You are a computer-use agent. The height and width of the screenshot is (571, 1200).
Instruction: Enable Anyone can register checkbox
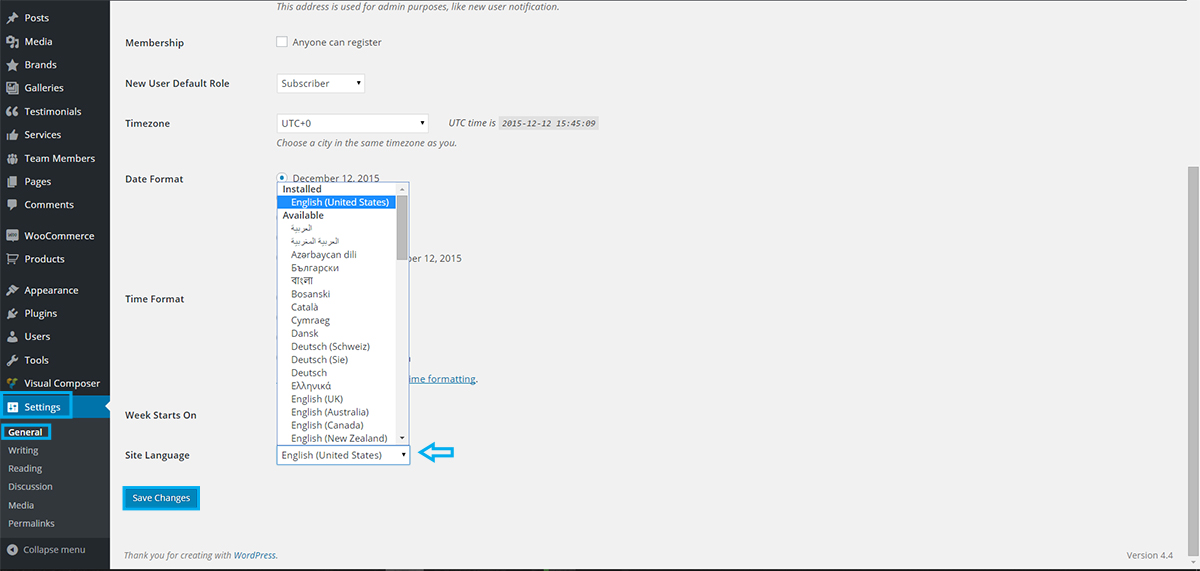(282, 43)
